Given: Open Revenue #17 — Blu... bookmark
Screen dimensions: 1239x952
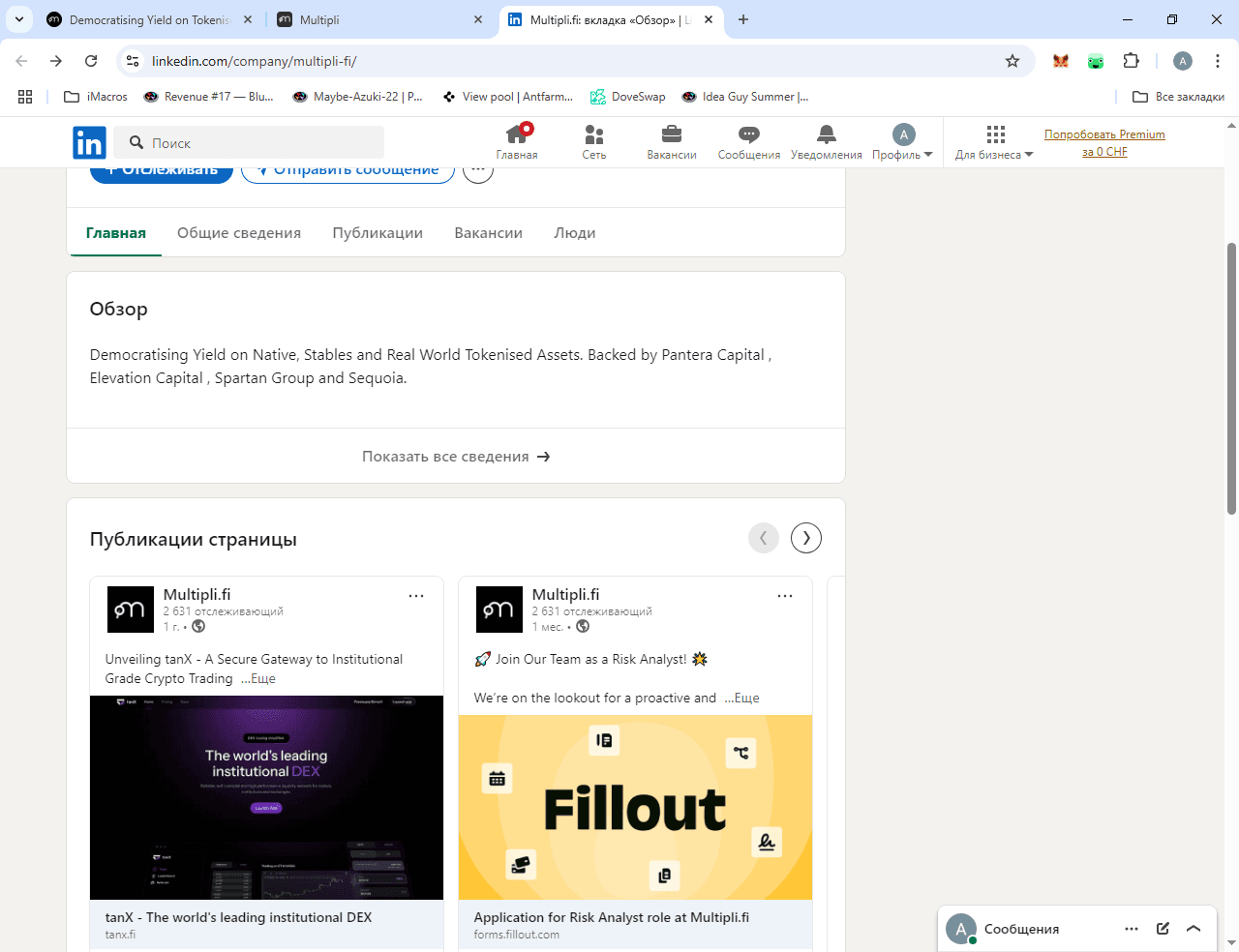Looking at the screenshot, I should [x=208, y=97].
